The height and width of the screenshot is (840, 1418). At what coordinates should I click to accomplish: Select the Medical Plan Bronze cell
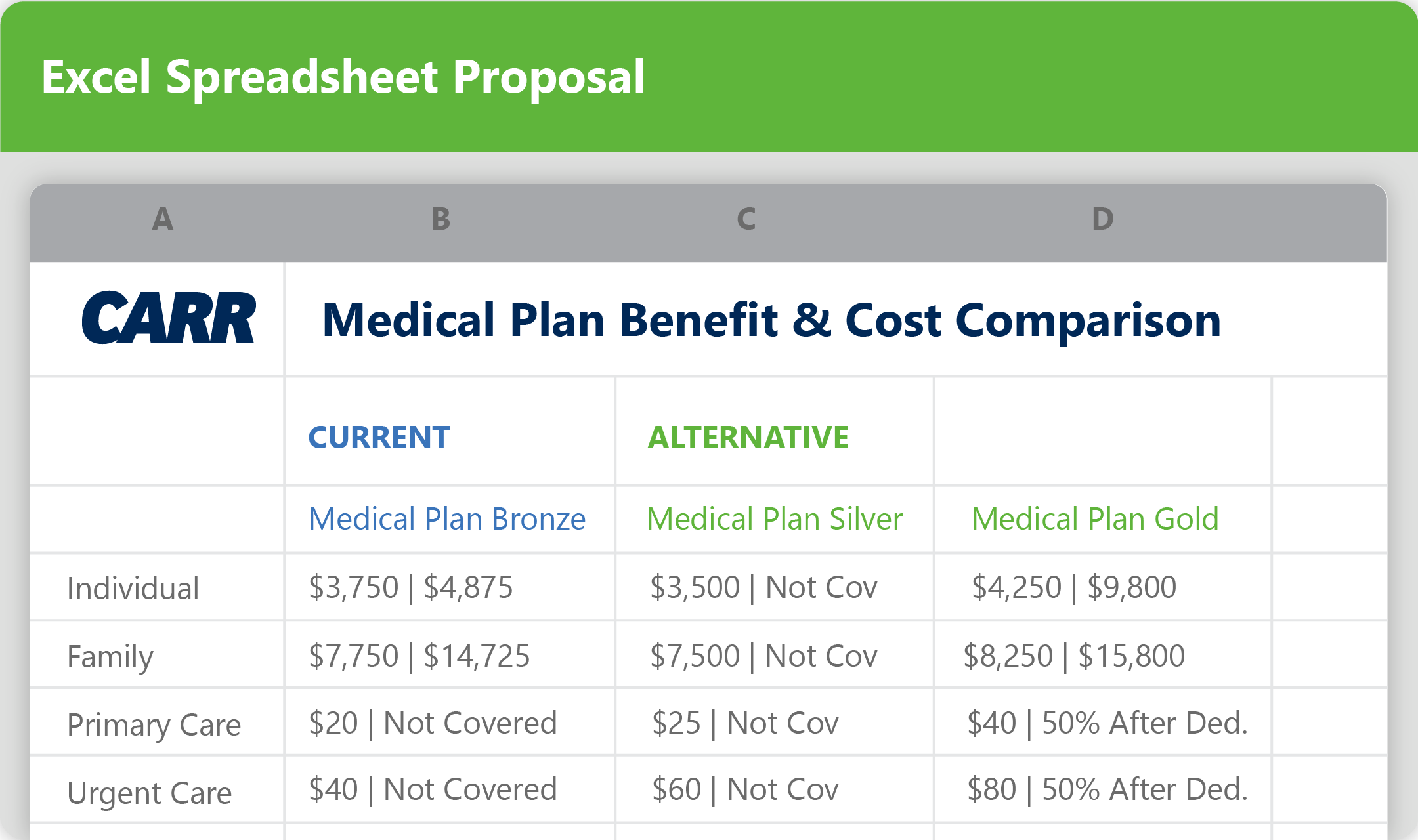point(447,519)
